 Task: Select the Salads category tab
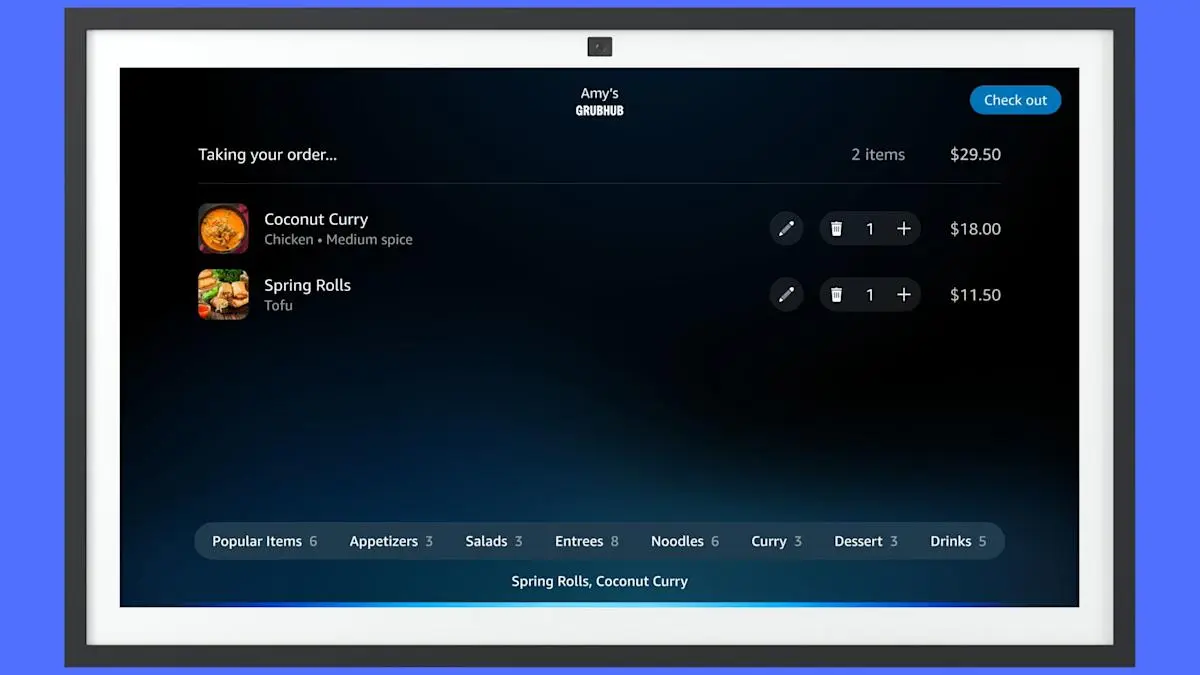[x=493, y=541]
